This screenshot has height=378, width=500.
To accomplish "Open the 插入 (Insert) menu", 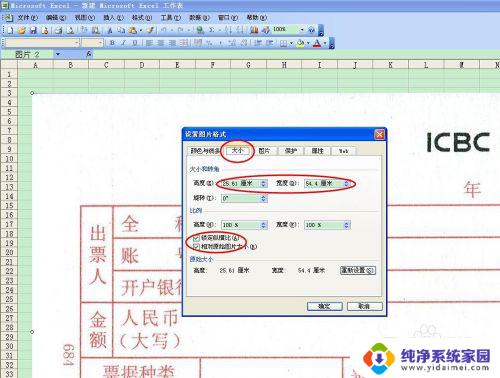I will click(x=113, y=18).
